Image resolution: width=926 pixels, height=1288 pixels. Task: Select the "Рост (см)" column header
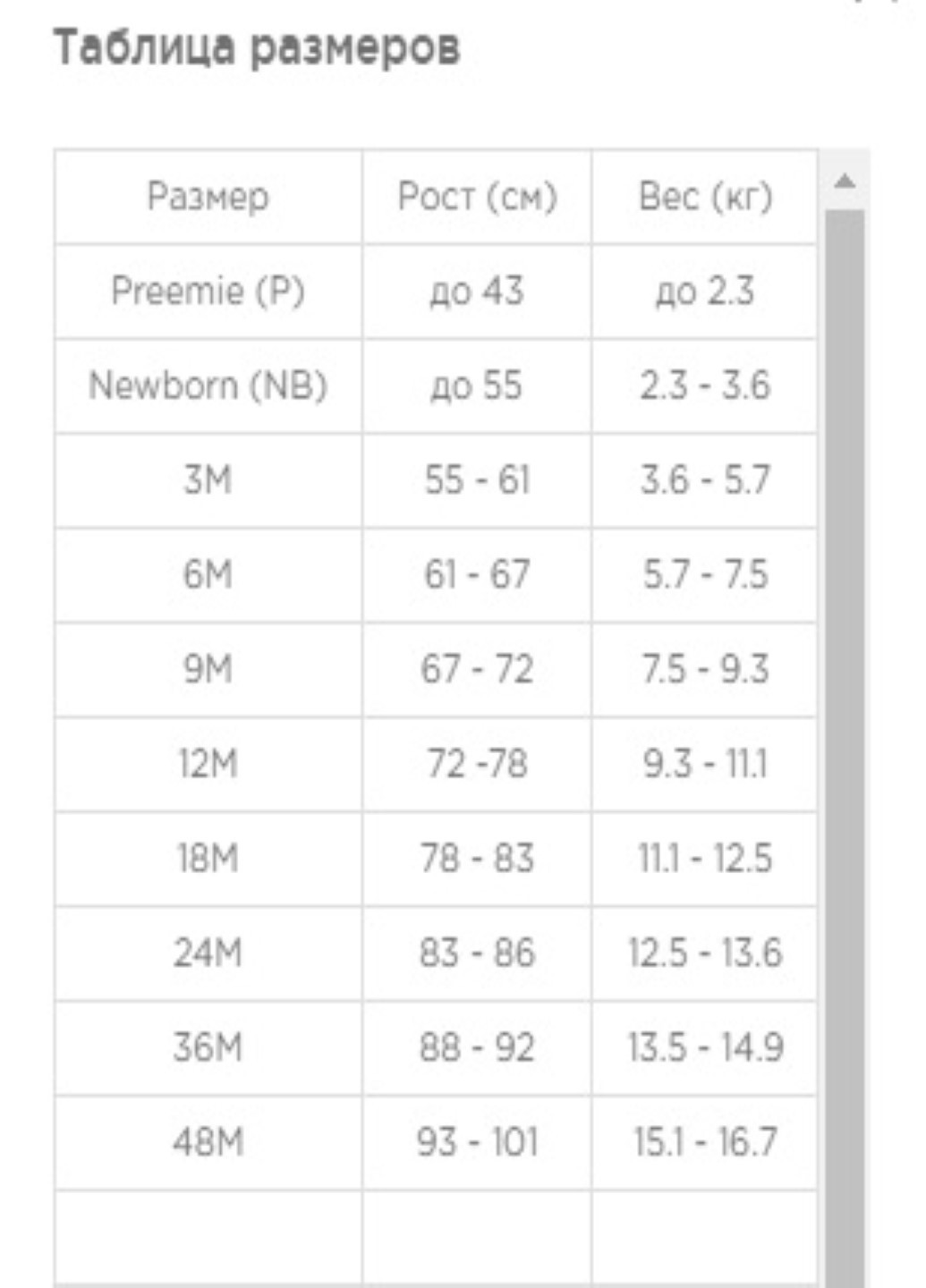477,197
